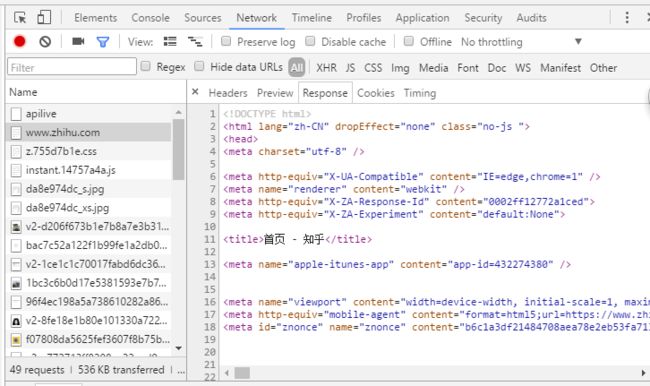Enable the Preserve log checkbox

point(226,41)
